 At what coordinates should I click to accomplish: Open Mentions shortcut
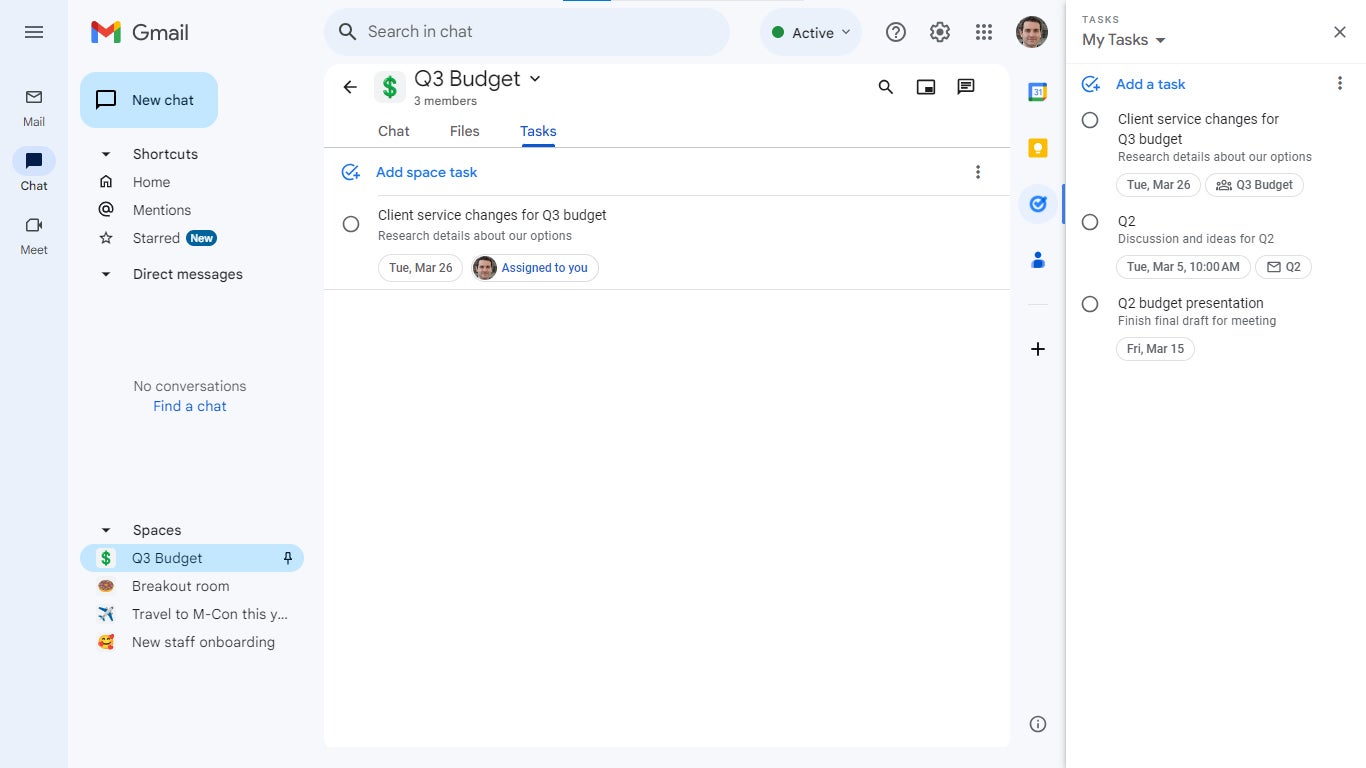pos(161,210)
